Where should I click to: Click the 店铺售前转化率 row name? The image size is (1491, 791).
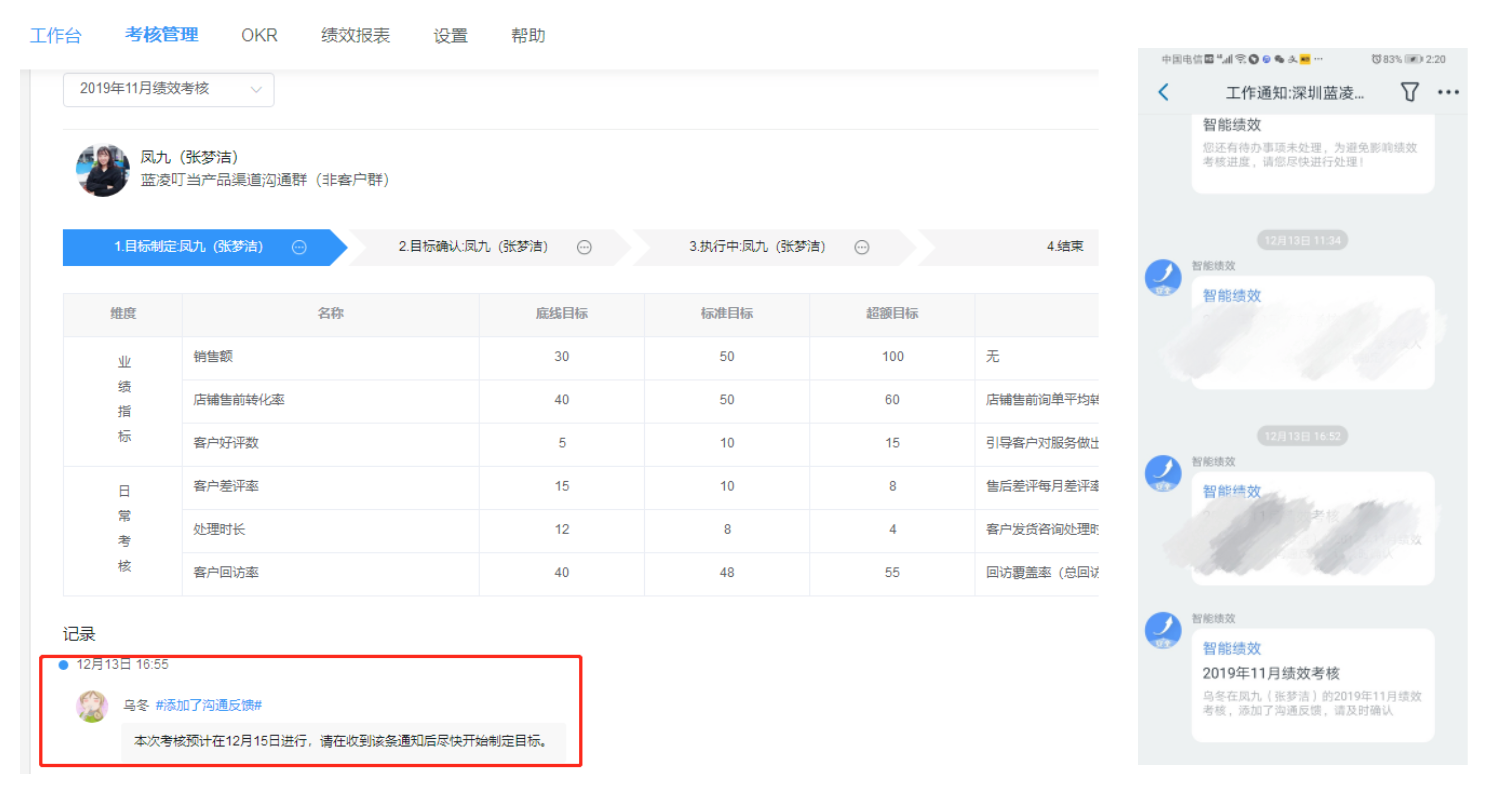239,399
